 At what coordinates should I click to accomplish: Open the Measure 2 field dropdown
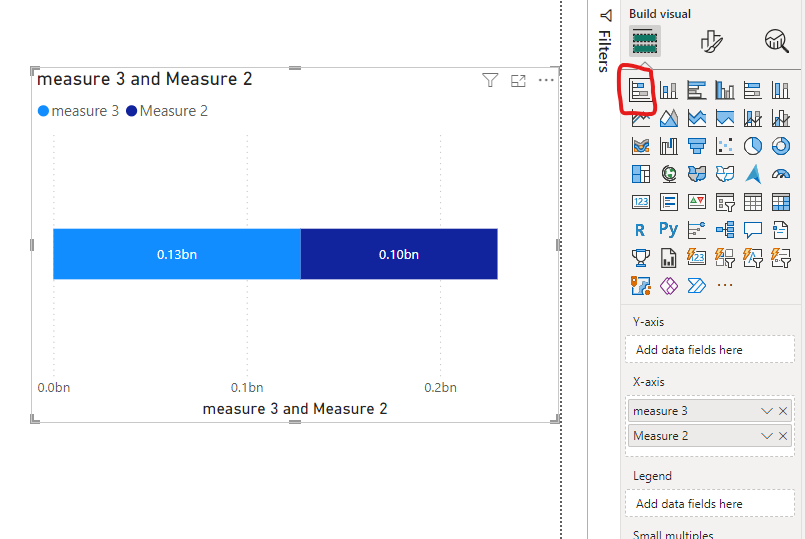[766, 436]
